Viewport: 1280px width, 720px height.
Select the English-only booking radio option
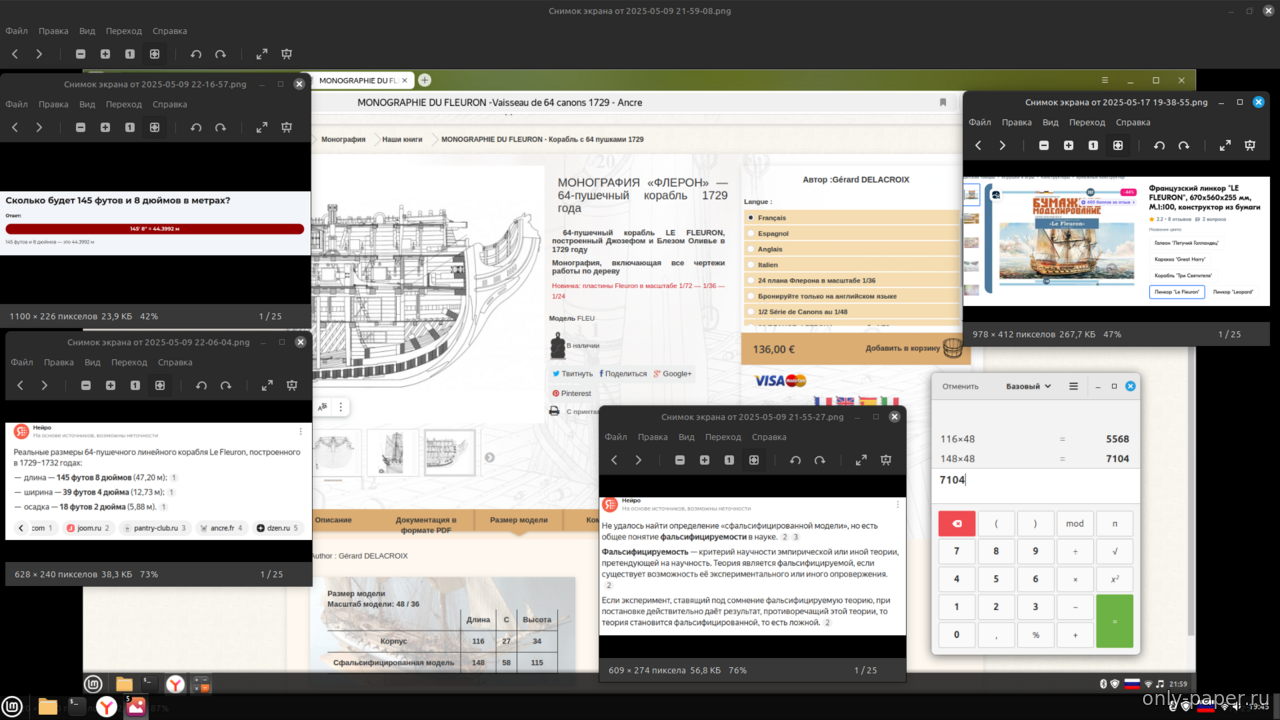[751, 296]
